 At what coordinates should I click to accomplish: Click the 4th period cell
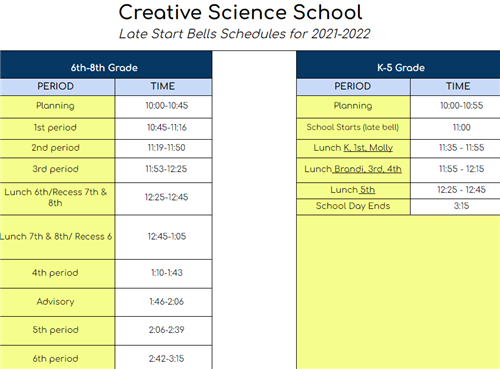(57, 274)
